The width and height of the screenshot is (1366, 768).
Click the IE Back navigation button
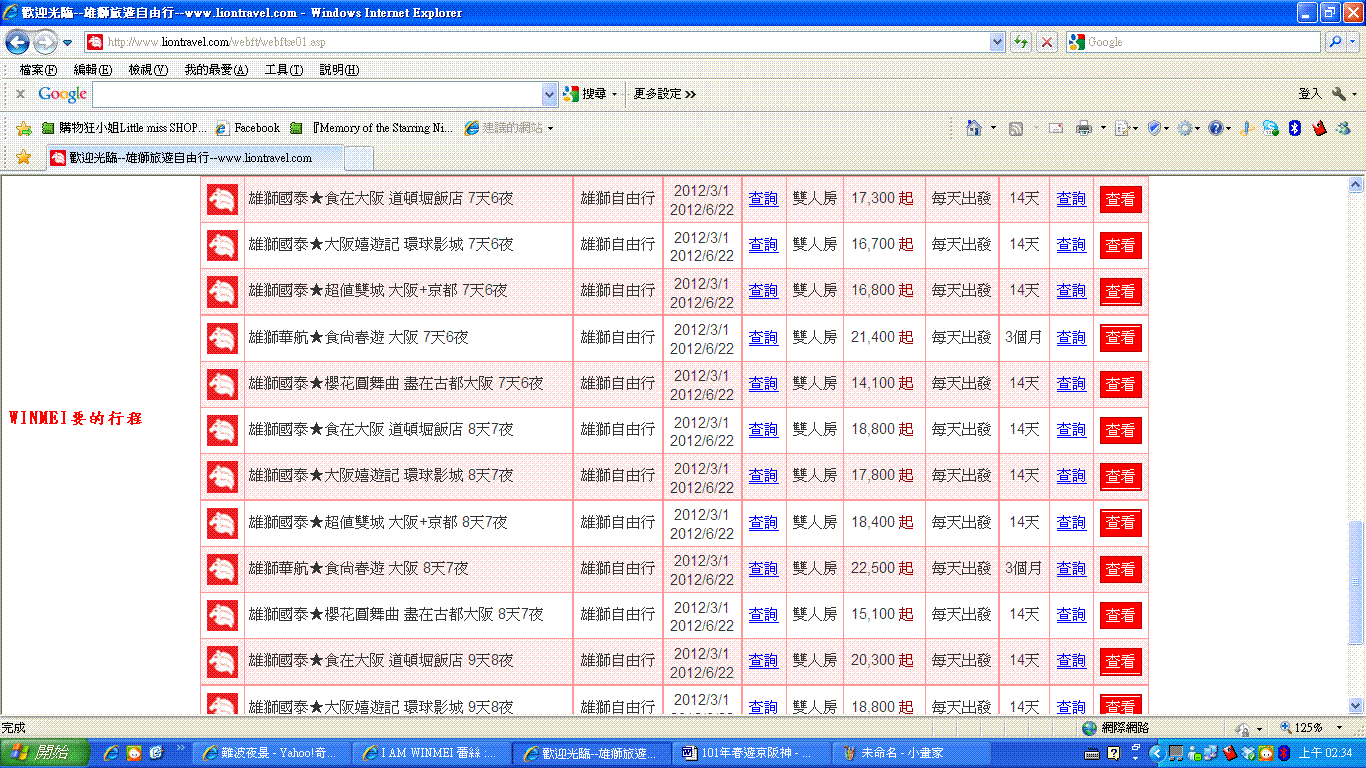pos(18,42)
